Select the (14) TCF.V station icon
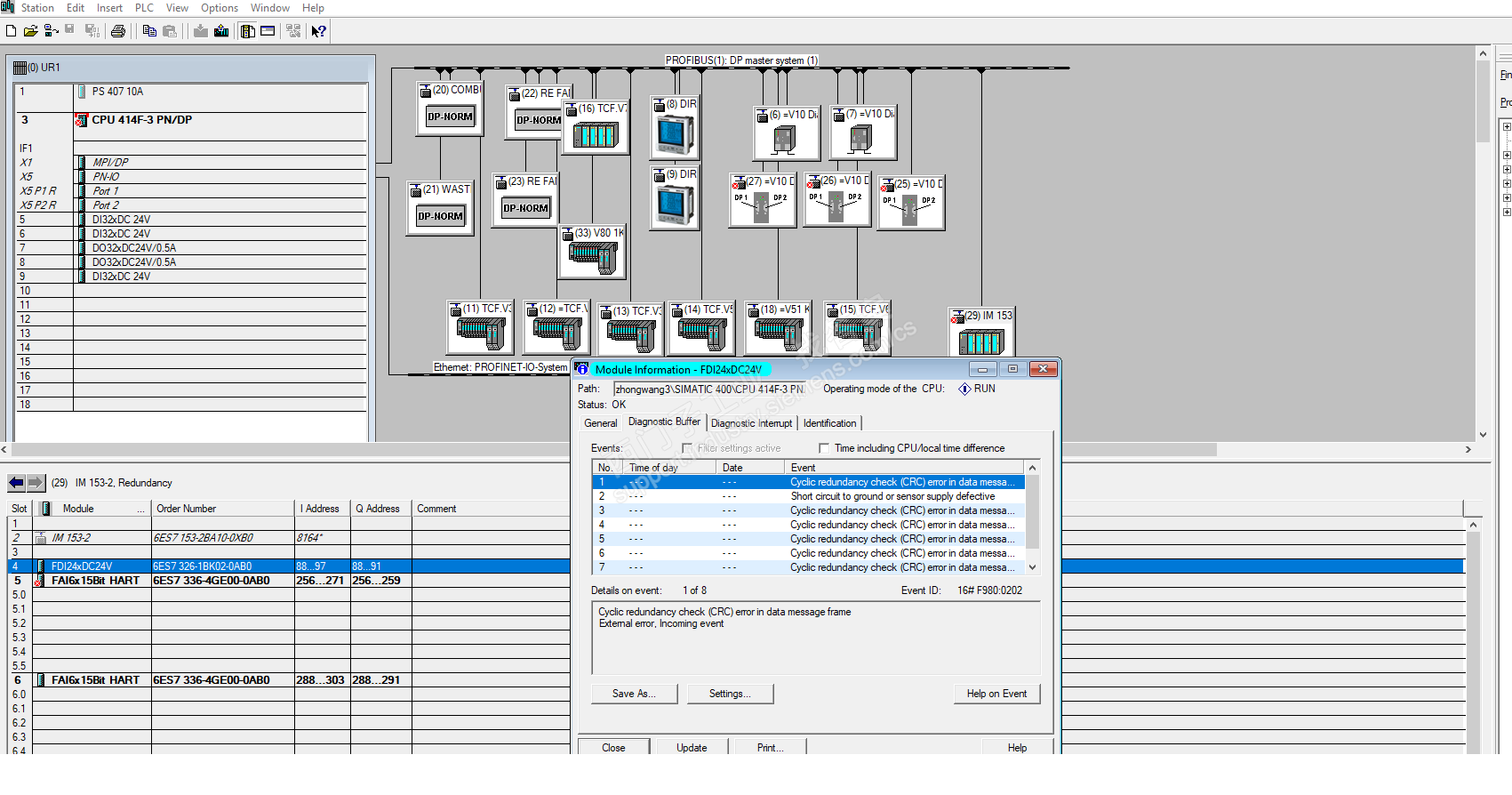The width and height of the screenshot is (1512, 795). pyautogui.click(x=702, y=328)
